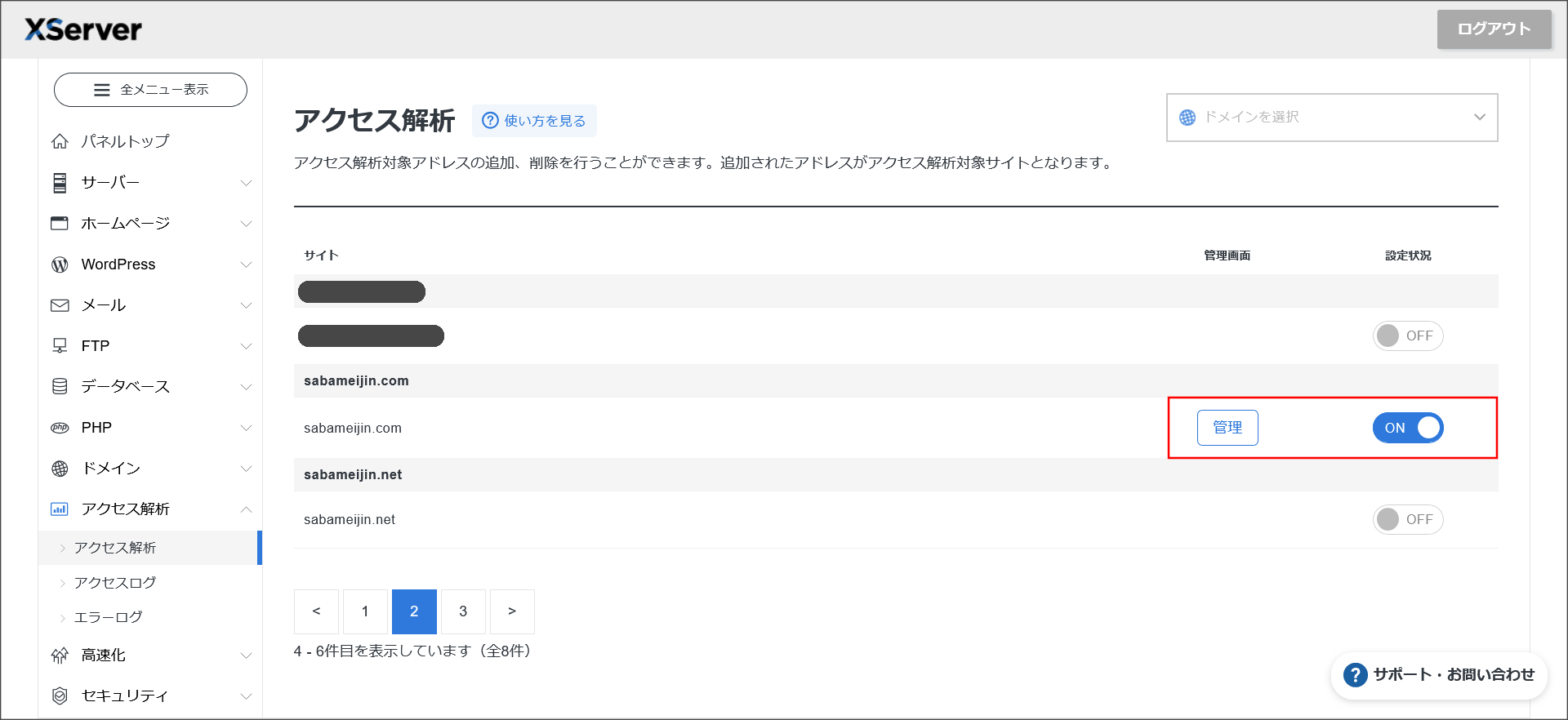1568x720 pixels.
Task: Expand the ドメイン menu chevron
Action: click(x=246, y=469)
